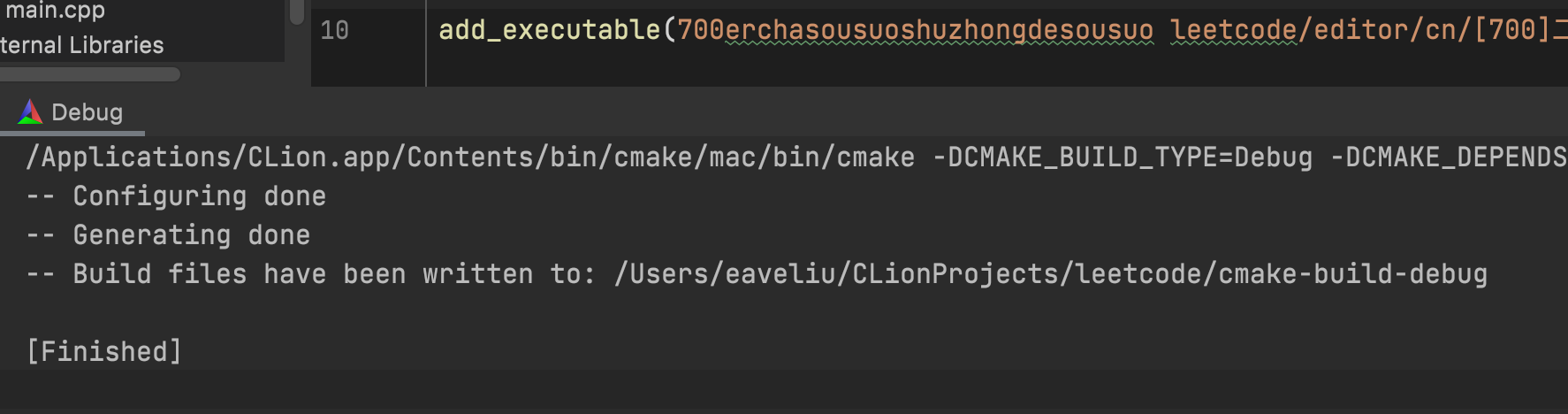This screenshot has height=414, width=1568.
Task: Click line number 10 in the gutter
Action: click(334, 30)
